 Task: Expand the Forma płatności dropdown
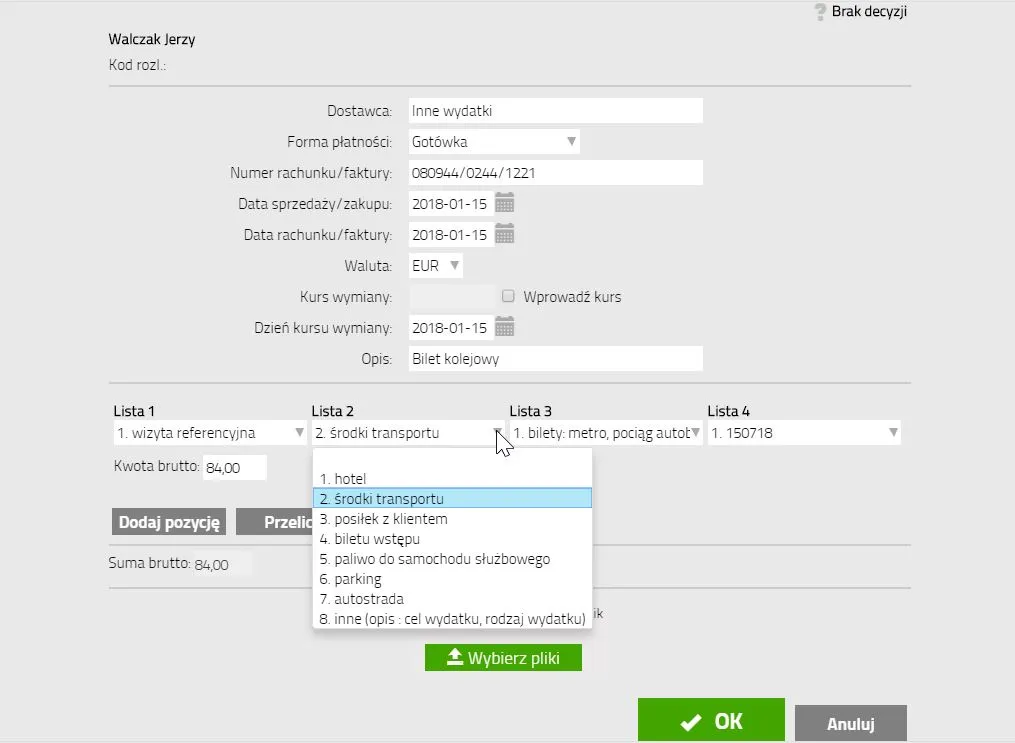click(494, 142)
